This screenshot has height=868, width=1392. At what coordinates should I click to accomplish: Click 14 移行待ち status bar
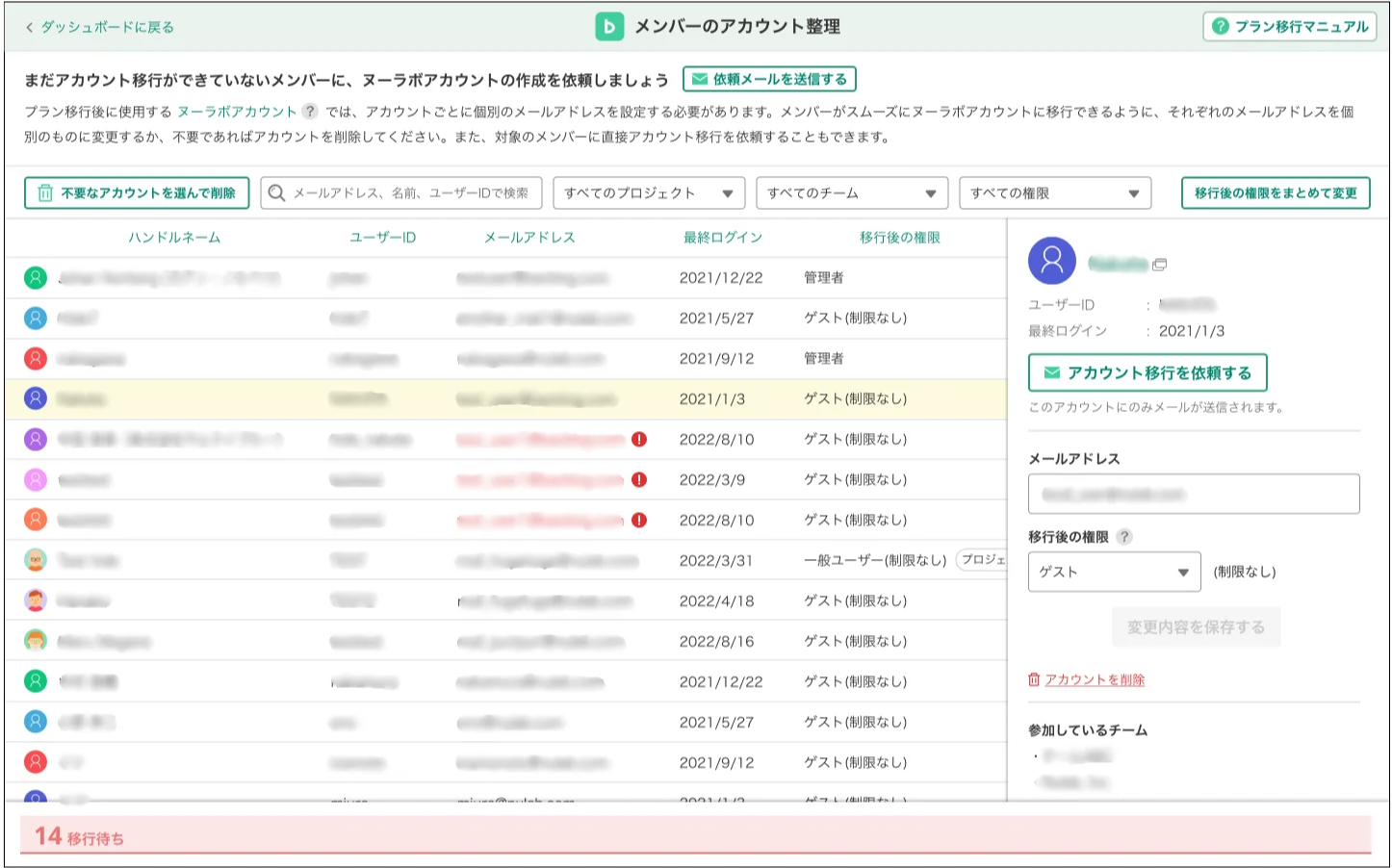click(x=695, y=835)
